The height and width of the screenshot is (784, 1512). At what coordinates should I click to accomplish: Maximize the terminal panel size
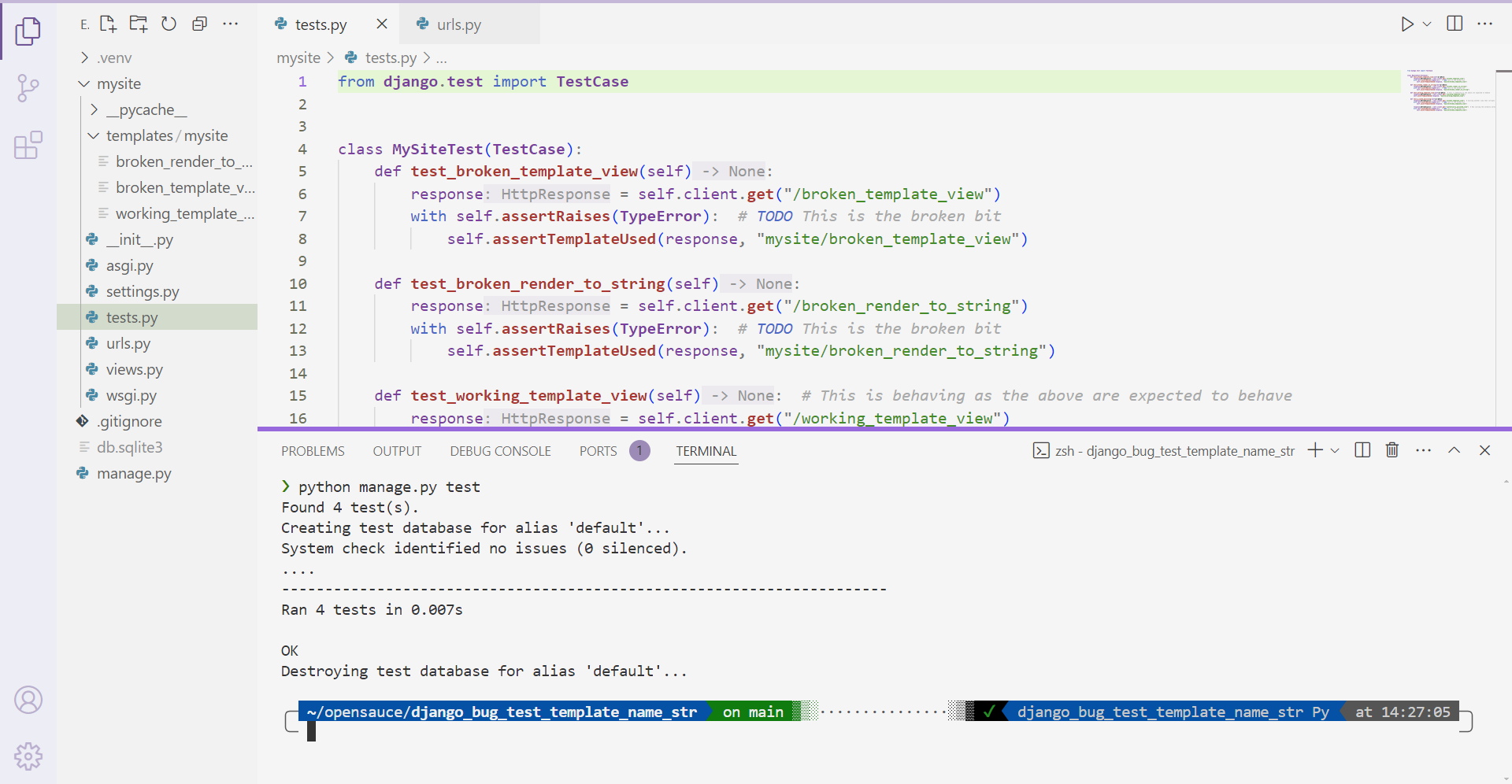click(x=1454, y=450)
